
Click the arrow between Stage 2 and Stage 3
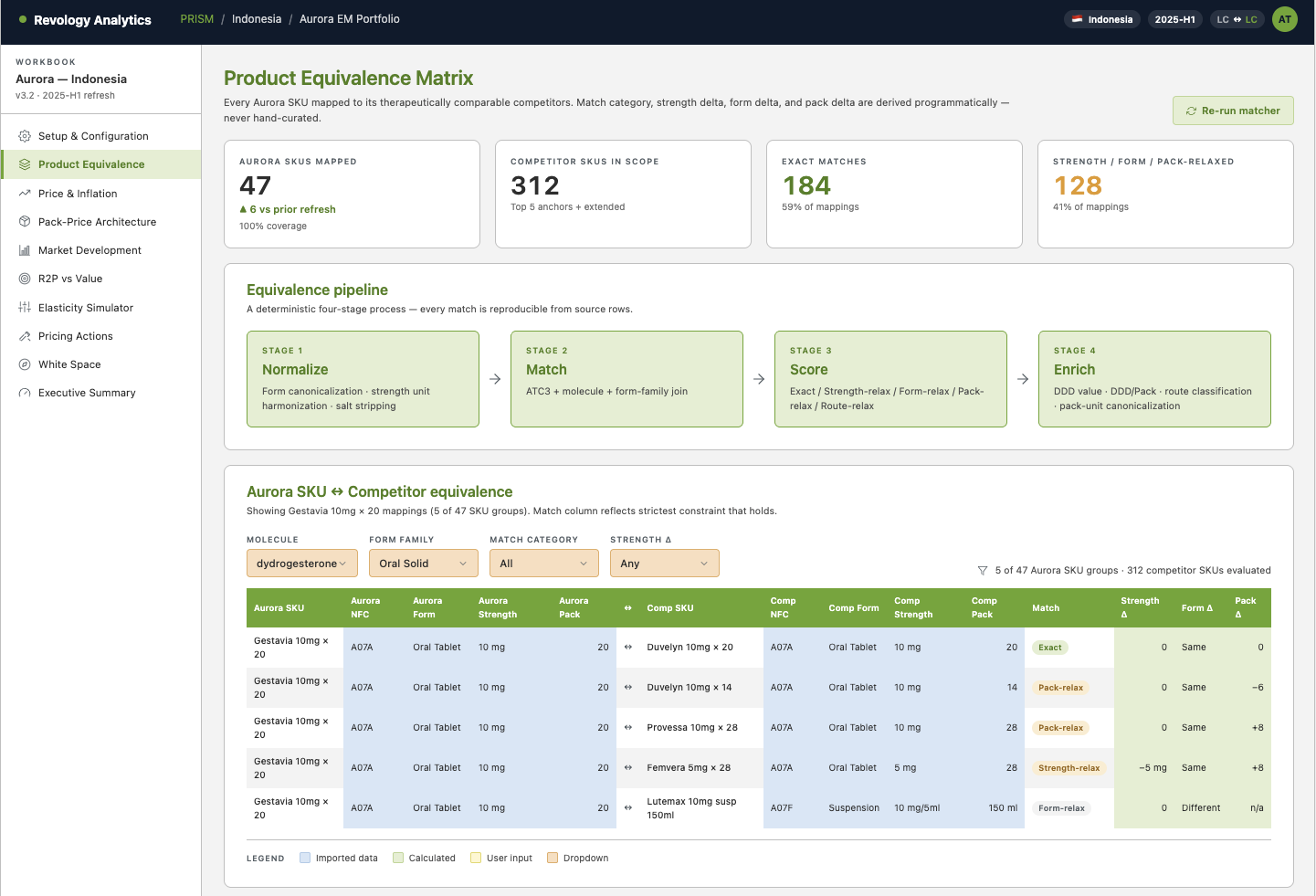click(x=759, y=379)
